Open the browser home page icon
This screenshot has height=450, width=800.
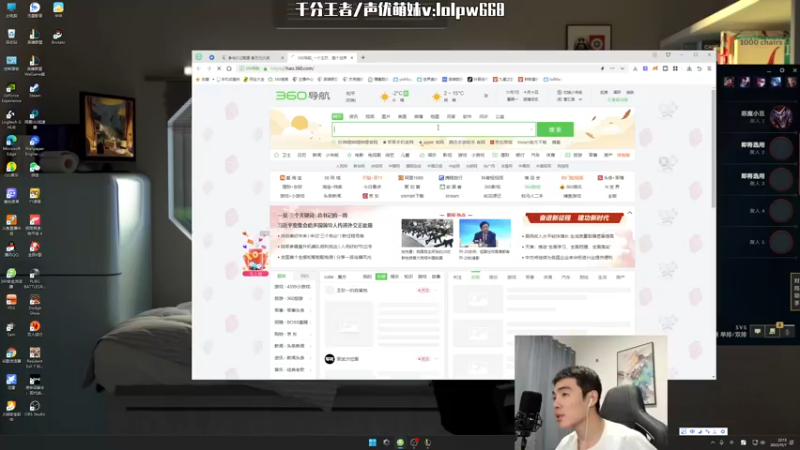229,68
